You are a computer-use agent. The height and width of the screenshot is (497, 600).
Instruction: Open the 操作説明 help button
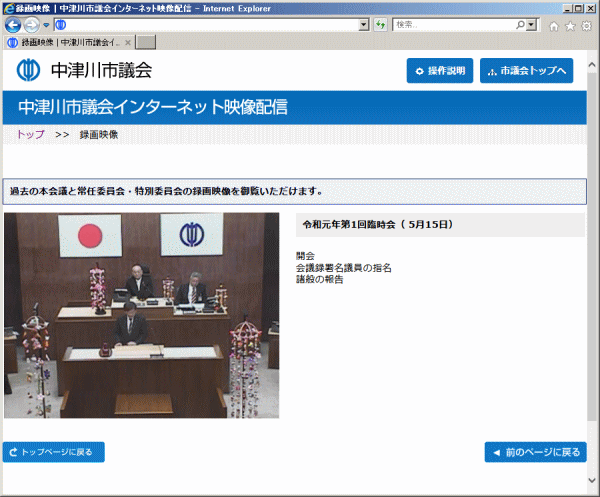pos(440,70)
